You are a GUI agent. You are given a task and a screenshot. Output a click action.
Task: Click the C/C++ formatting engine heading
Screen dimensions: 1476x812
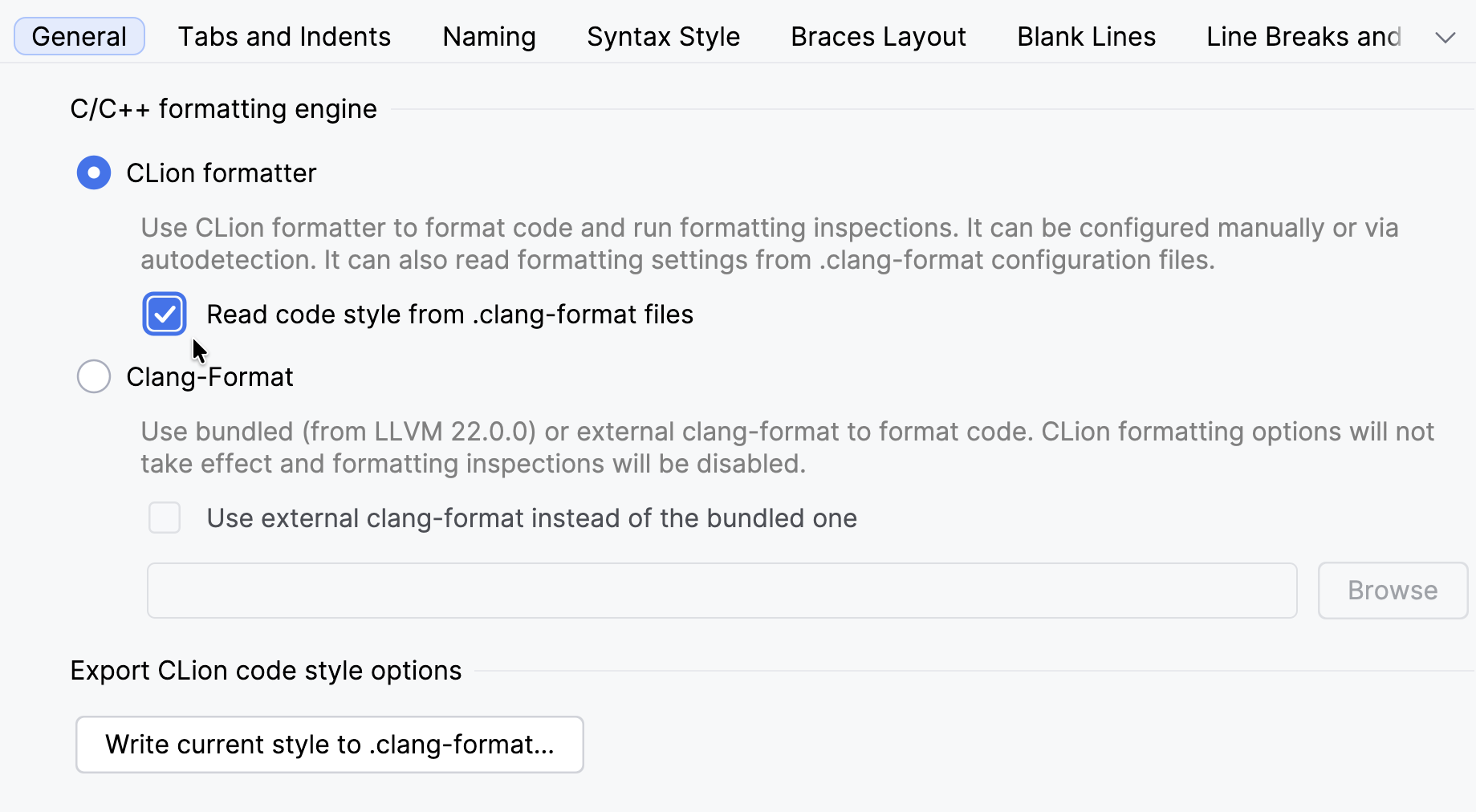(x=224, y=109)
